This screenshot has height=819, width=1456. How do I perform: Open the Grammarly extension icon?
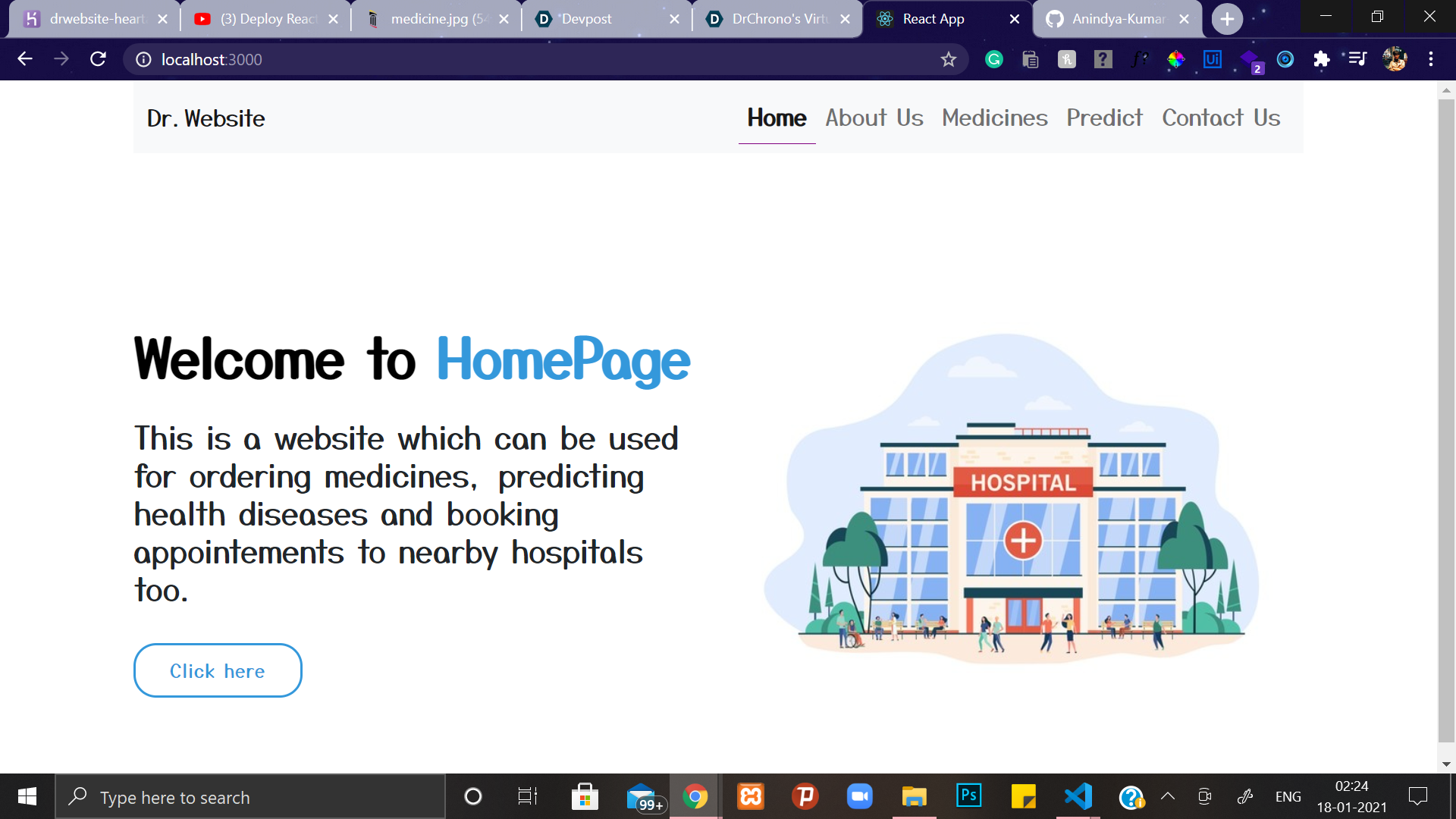click(x=993, y=59)
